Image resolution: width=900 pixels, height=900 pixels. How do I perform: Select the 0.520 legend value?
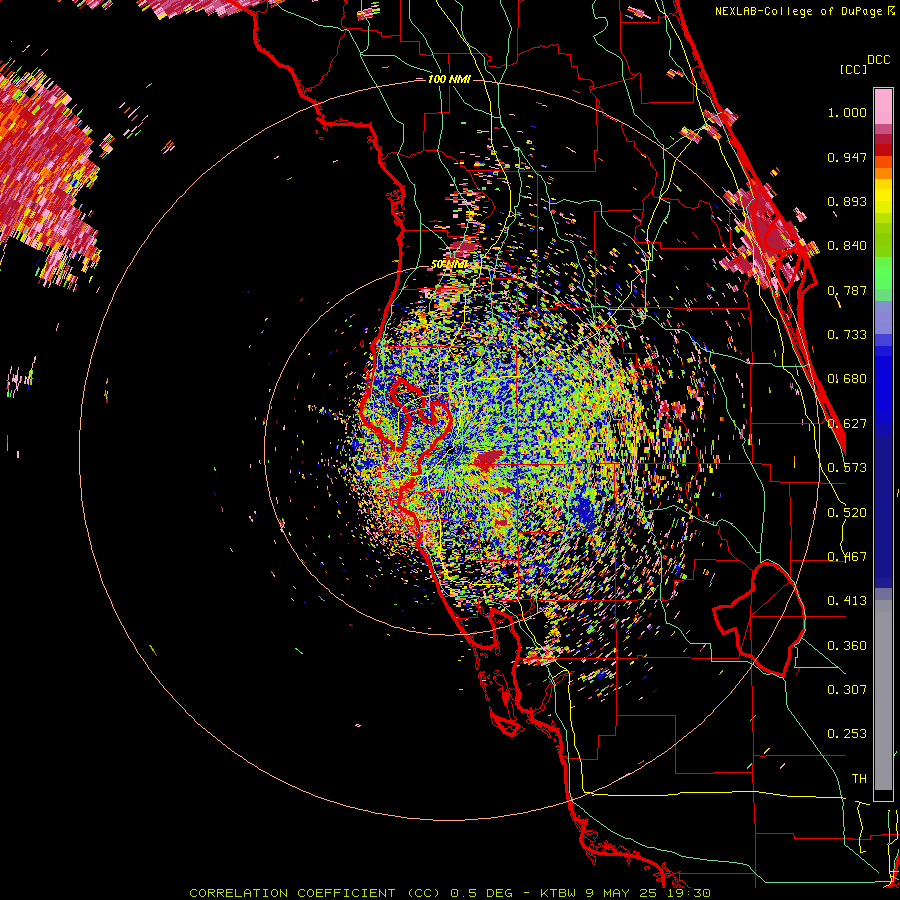pyautogui.click(x=847, y=513)
